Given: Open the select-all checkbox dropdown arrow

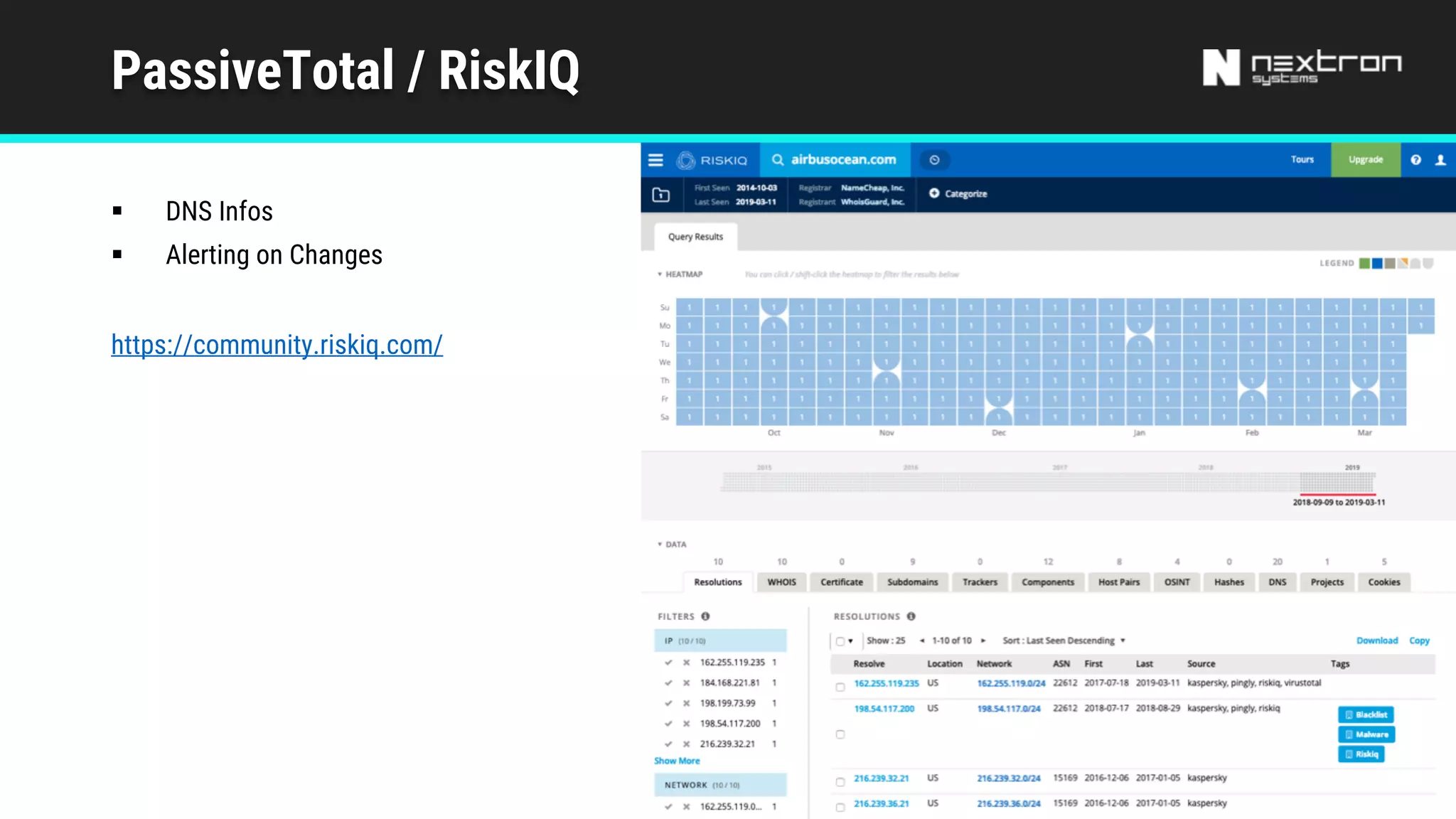Looking at the screenshot, I should pyautogui.click(x=850, y=641).
